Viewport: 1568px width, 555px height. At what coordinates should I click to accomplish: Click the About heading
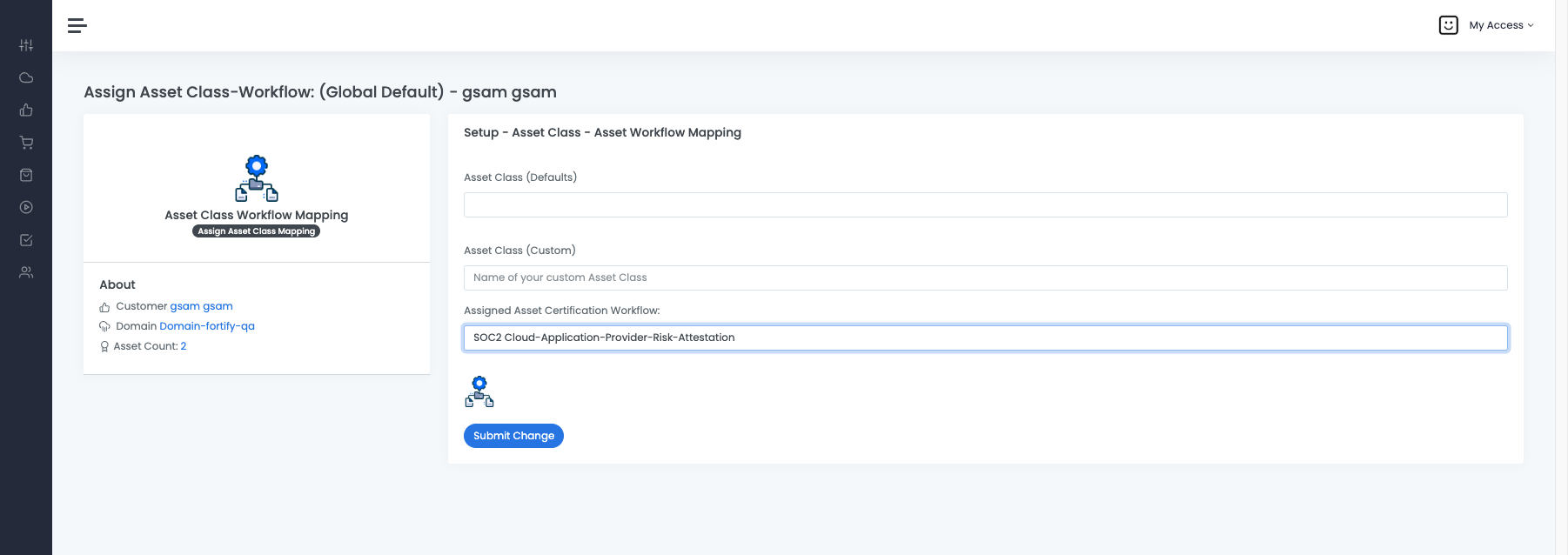tap(117, 284)
